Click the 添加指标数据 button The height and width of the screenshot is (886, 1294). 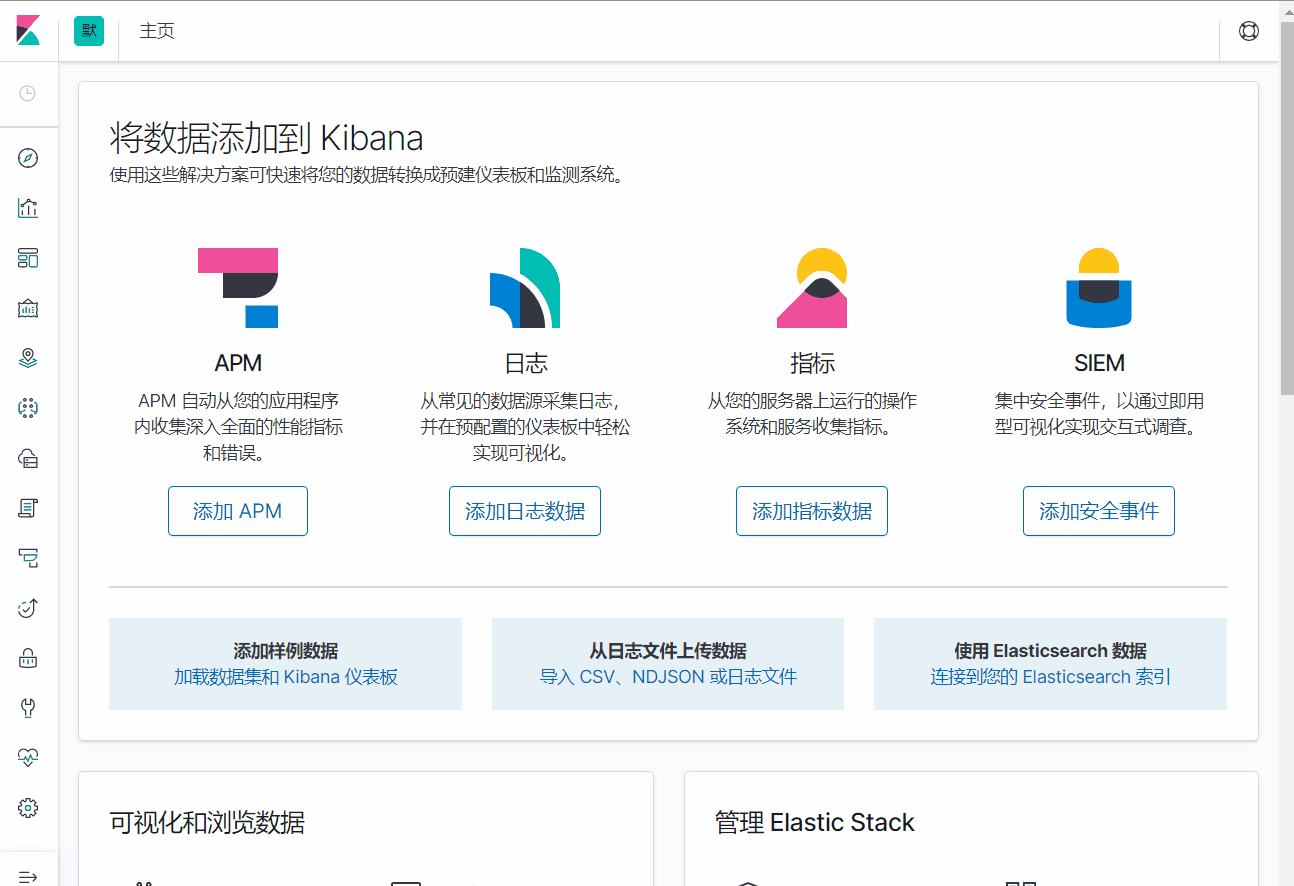(812, 511)
